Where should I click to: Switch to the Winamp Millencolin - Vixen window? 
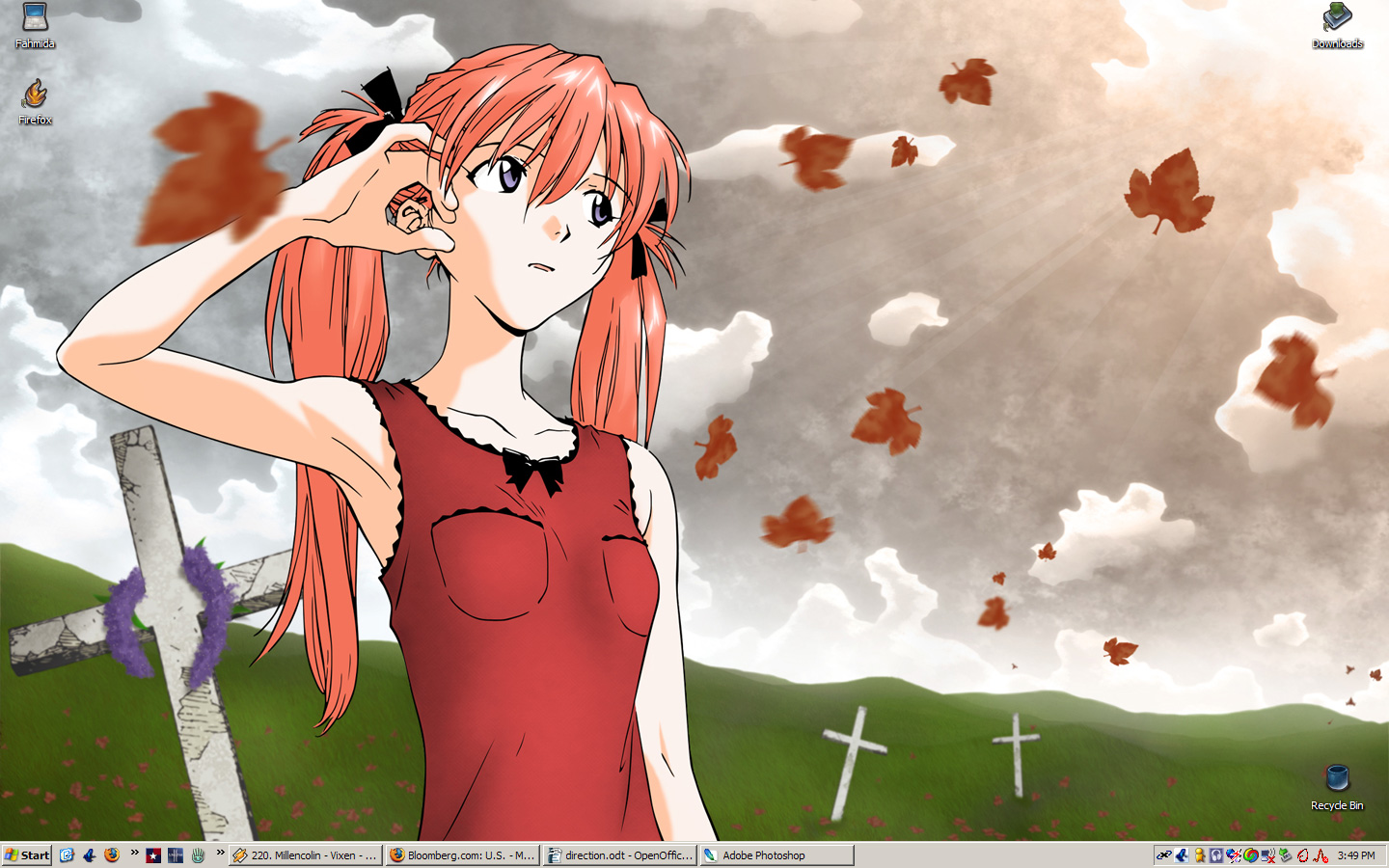pyautogui.click(x=306, y=855)
